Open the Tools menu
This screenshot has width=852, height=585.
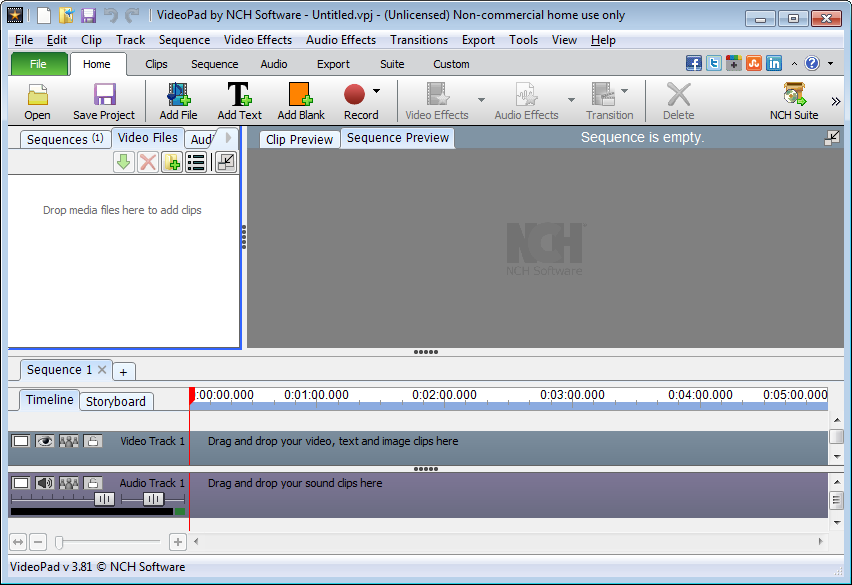click(523, 40)
